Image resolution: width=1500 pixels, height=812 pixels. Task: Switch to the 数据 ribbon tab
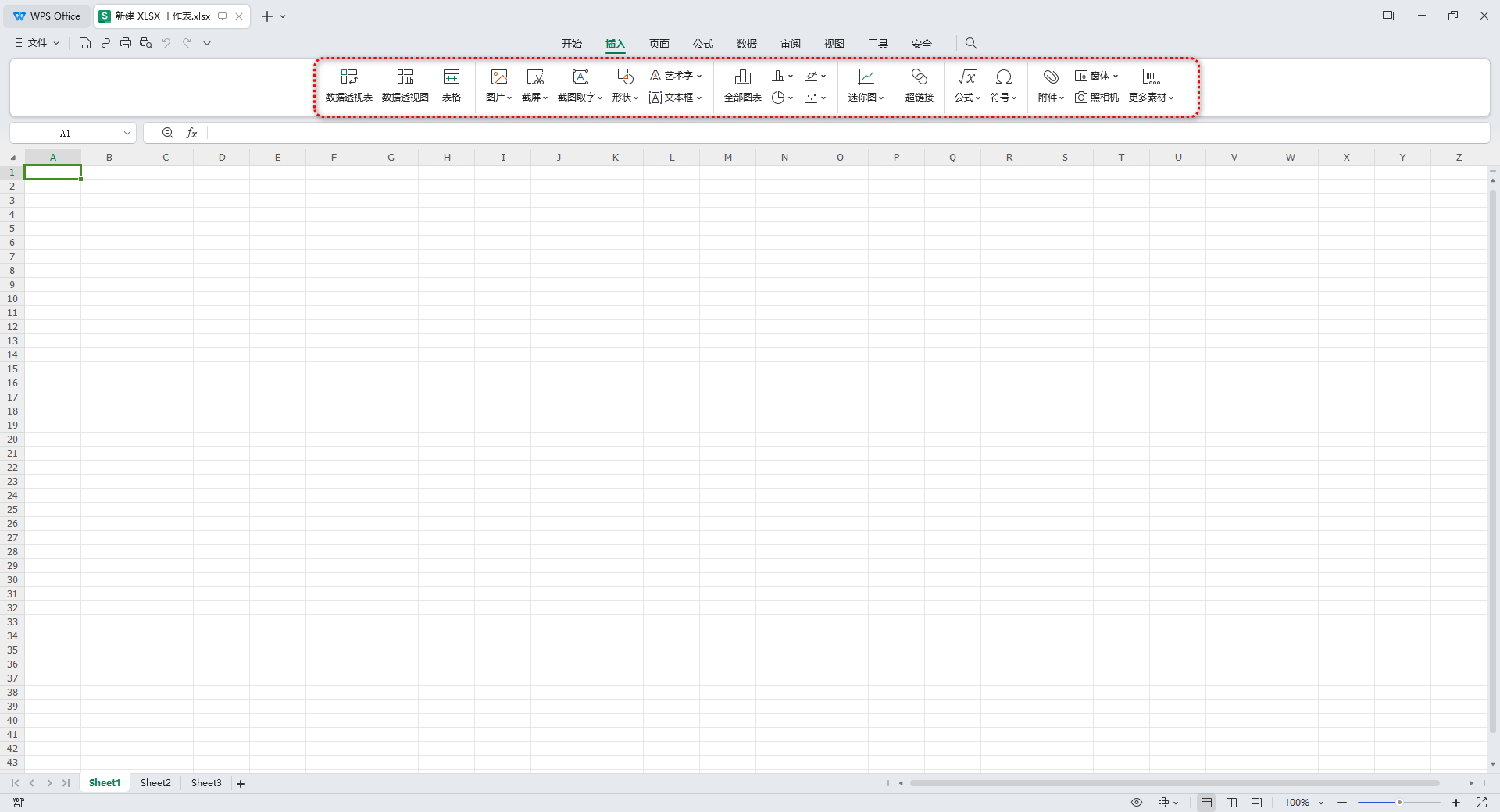point(746,44)
